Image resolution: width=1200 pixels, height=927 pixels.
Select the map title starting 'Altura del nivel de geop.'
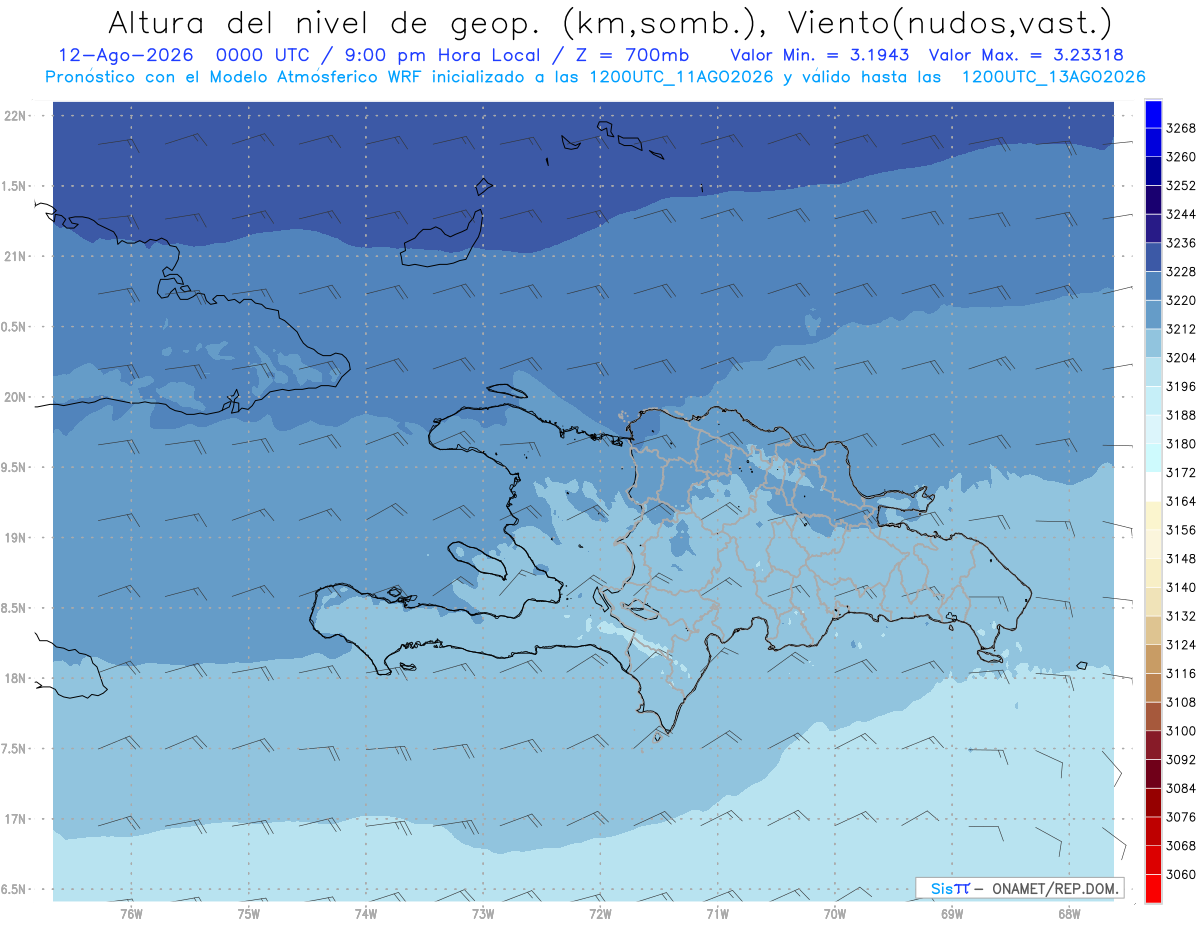[609, 21]
